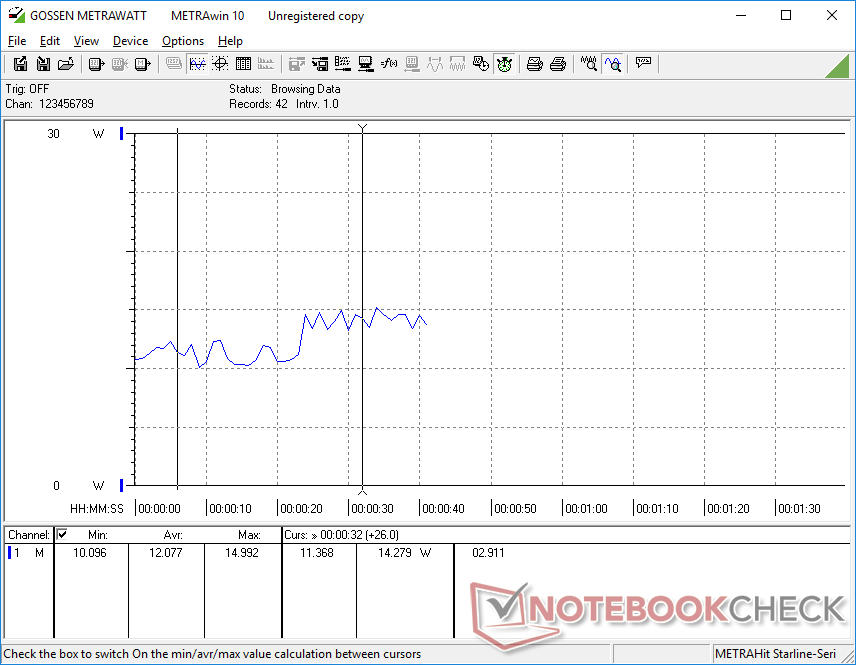Open the View menu
Image resolution: width=856 pixels, height=665 pixels.
[x=86, y=41]
